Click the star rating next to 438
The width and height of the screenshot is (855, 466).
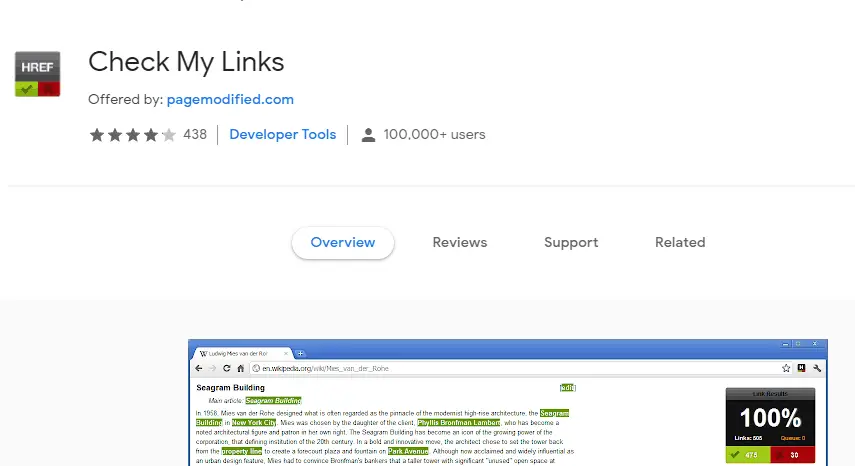pos(133,135)
